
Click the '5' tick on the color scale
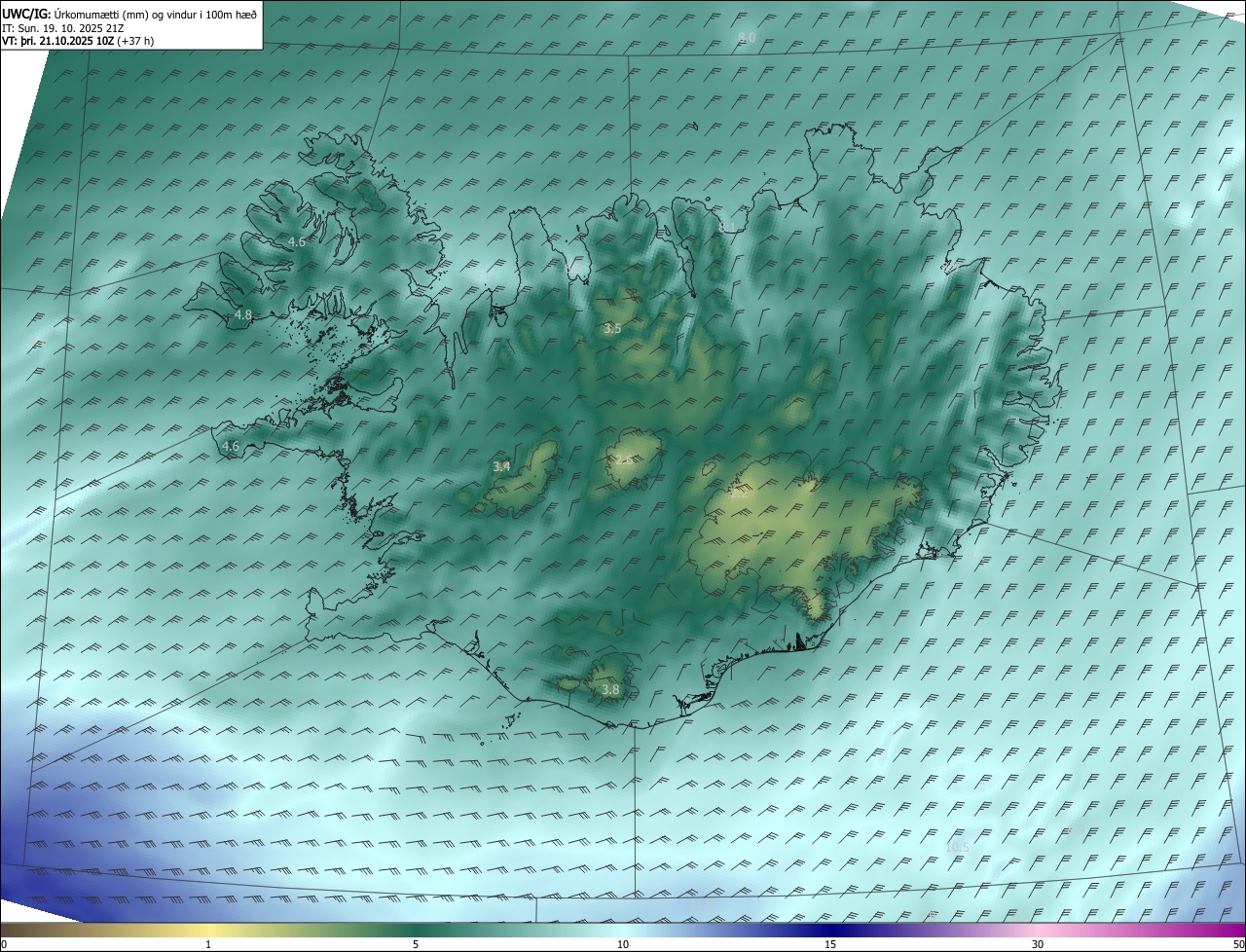click(416, 944)
